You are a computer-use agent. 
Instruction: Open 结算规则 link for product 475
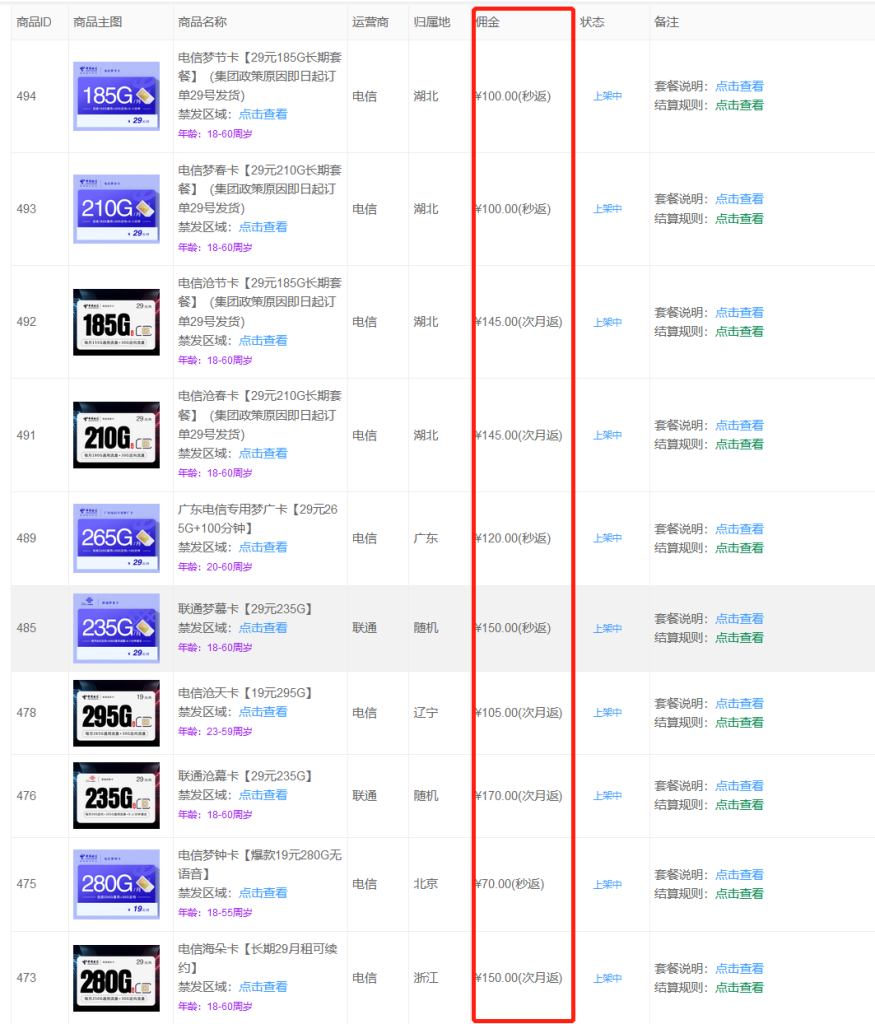coord(739,894)
